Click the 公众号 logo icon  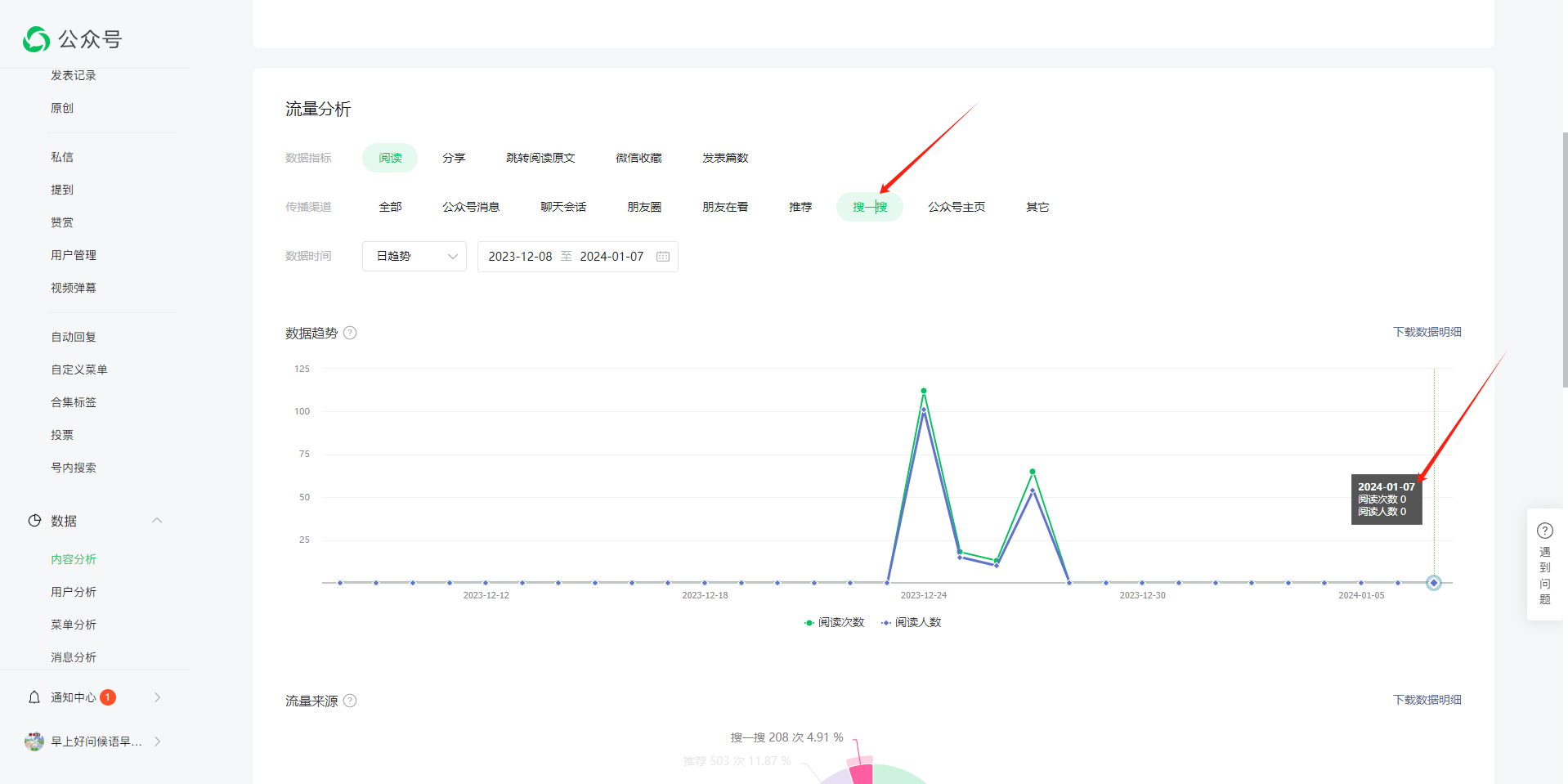pyautogui.click(x=36, y=39)
